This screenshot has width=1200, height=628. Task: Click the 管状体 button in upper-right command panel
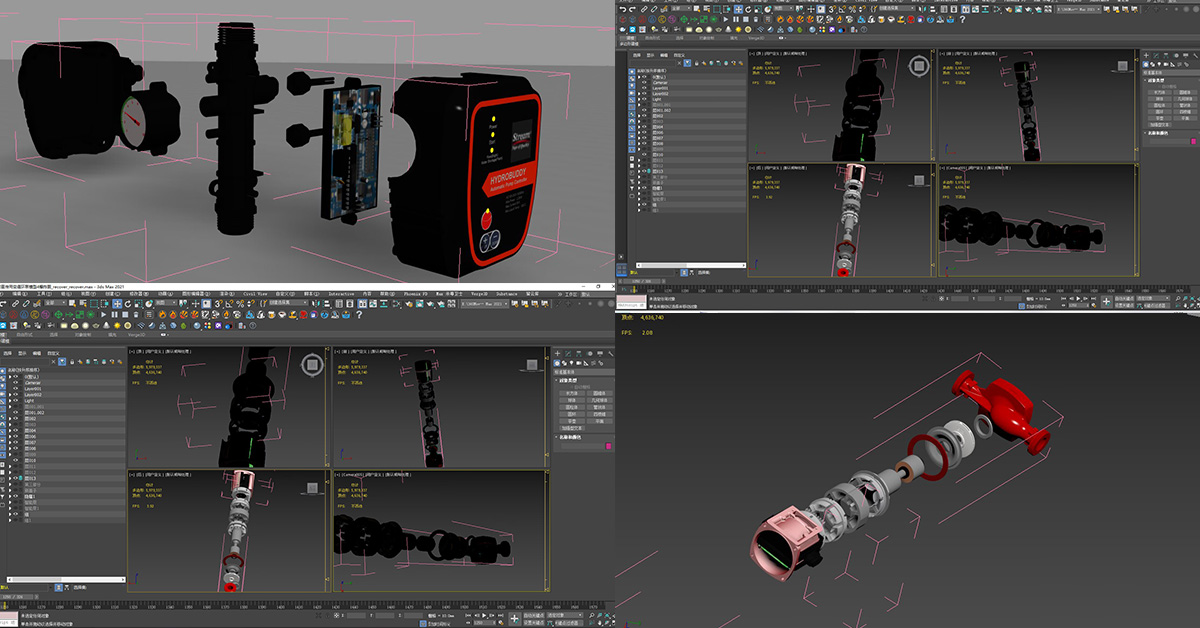tap(1185, 105)
